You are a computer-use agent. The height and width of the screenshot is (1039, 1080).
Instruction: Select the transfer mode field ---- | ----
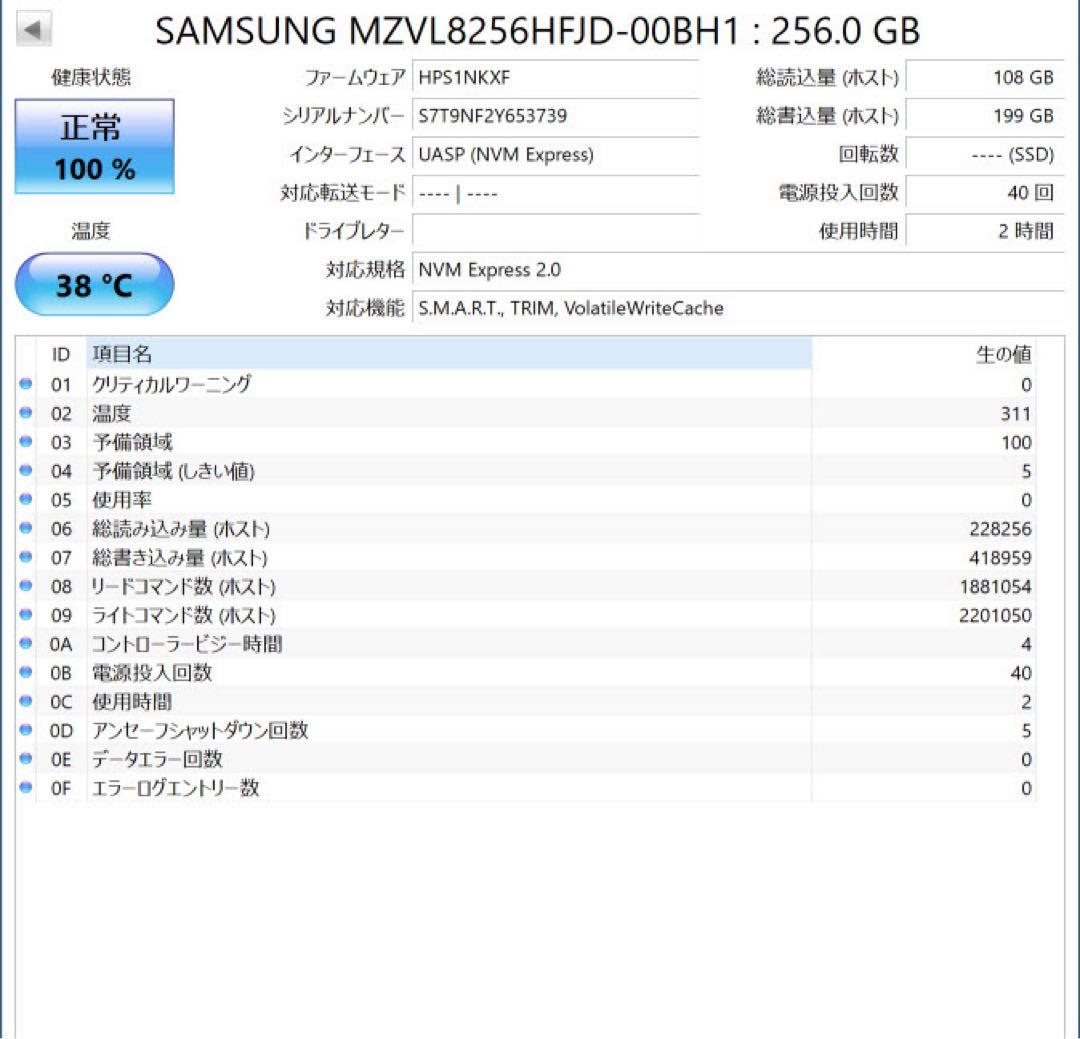556,192
